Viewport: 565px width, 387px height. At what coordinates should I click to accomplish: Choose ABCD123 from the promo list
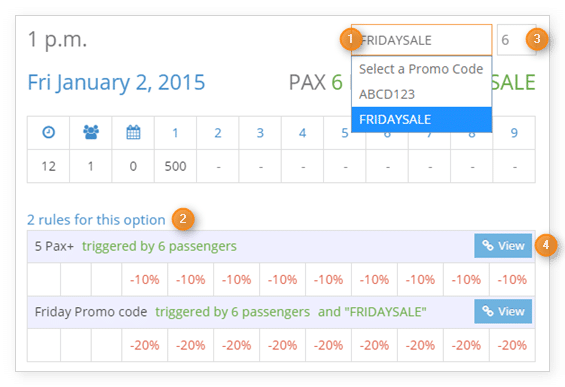pos(422,94)
